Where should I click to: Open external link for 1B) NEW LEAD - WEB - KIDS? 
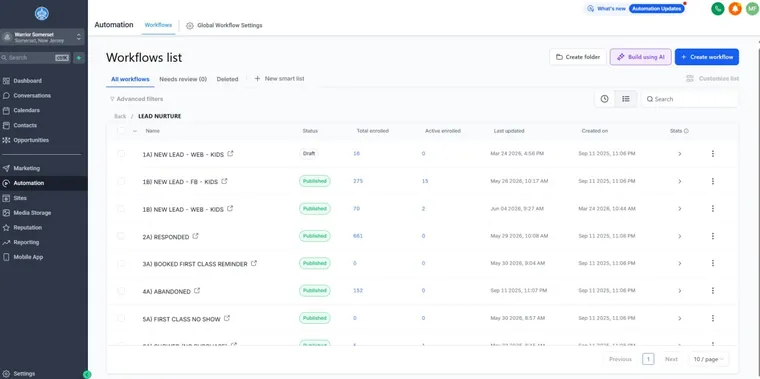tap(230, 209)
